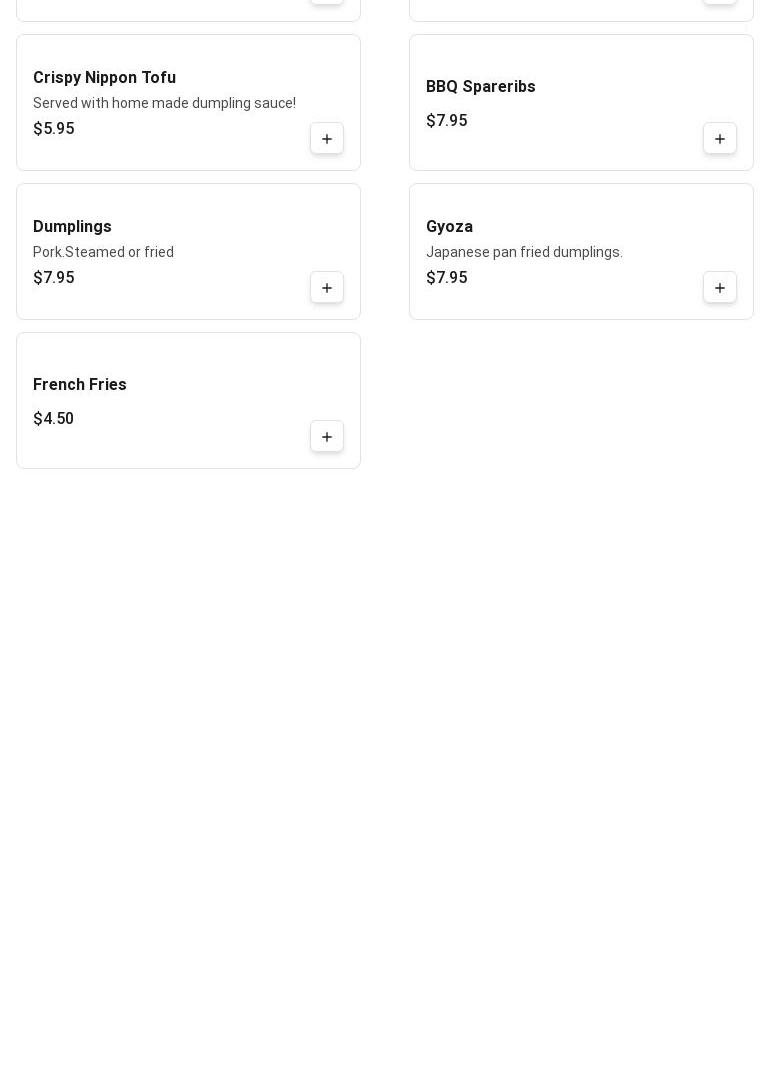This screenshot has height=1086, width=770.
Task: Open the Dumplings item title
Action: pyautogui.click(x=72, y=227)
